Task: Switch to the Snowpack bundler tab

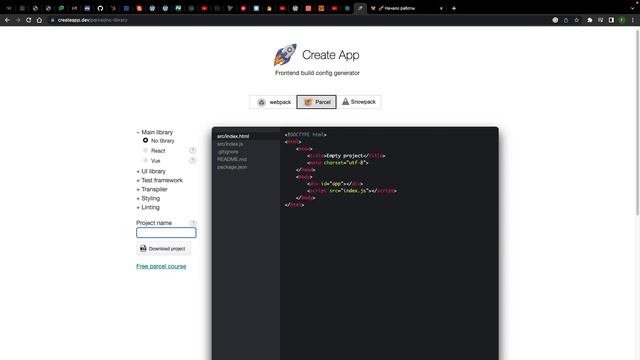Action: click(359, 102)
